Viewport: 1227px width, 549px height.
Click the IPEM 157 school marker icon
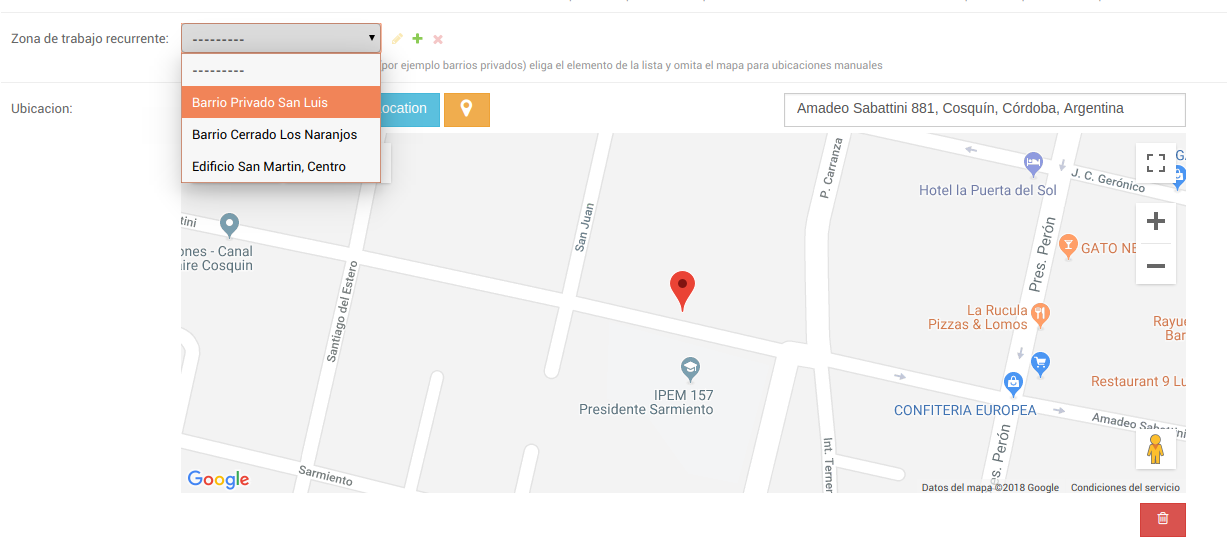[689, 370]
